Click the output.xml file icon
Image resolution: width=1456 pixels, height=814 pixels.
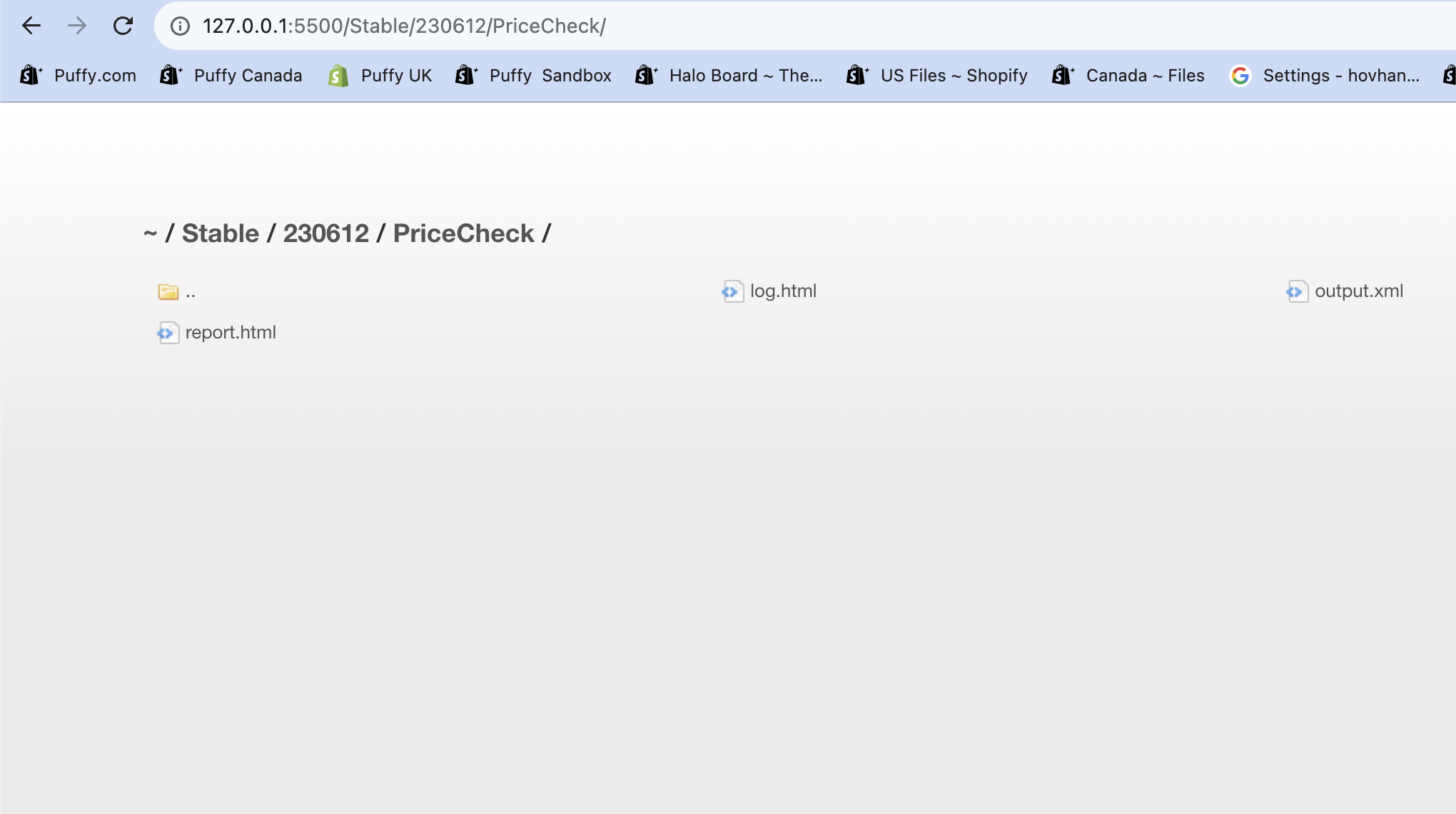[x=1297, y=291]
